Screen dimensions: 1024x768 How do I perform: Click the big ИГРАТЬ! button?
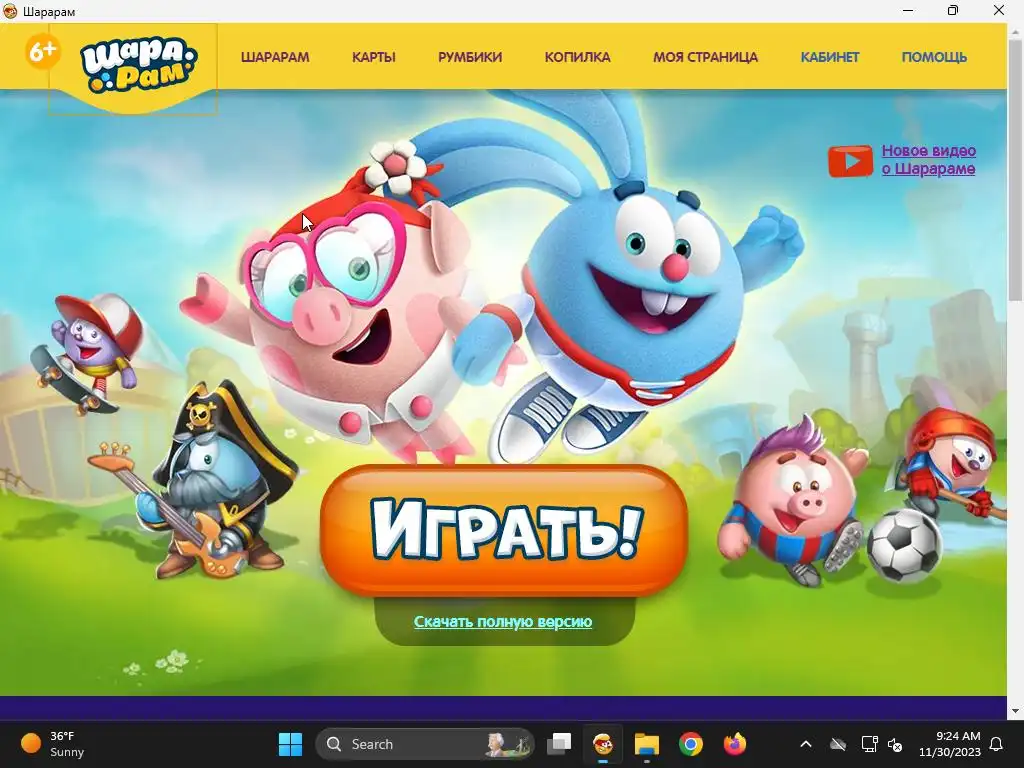coord(504,530)
